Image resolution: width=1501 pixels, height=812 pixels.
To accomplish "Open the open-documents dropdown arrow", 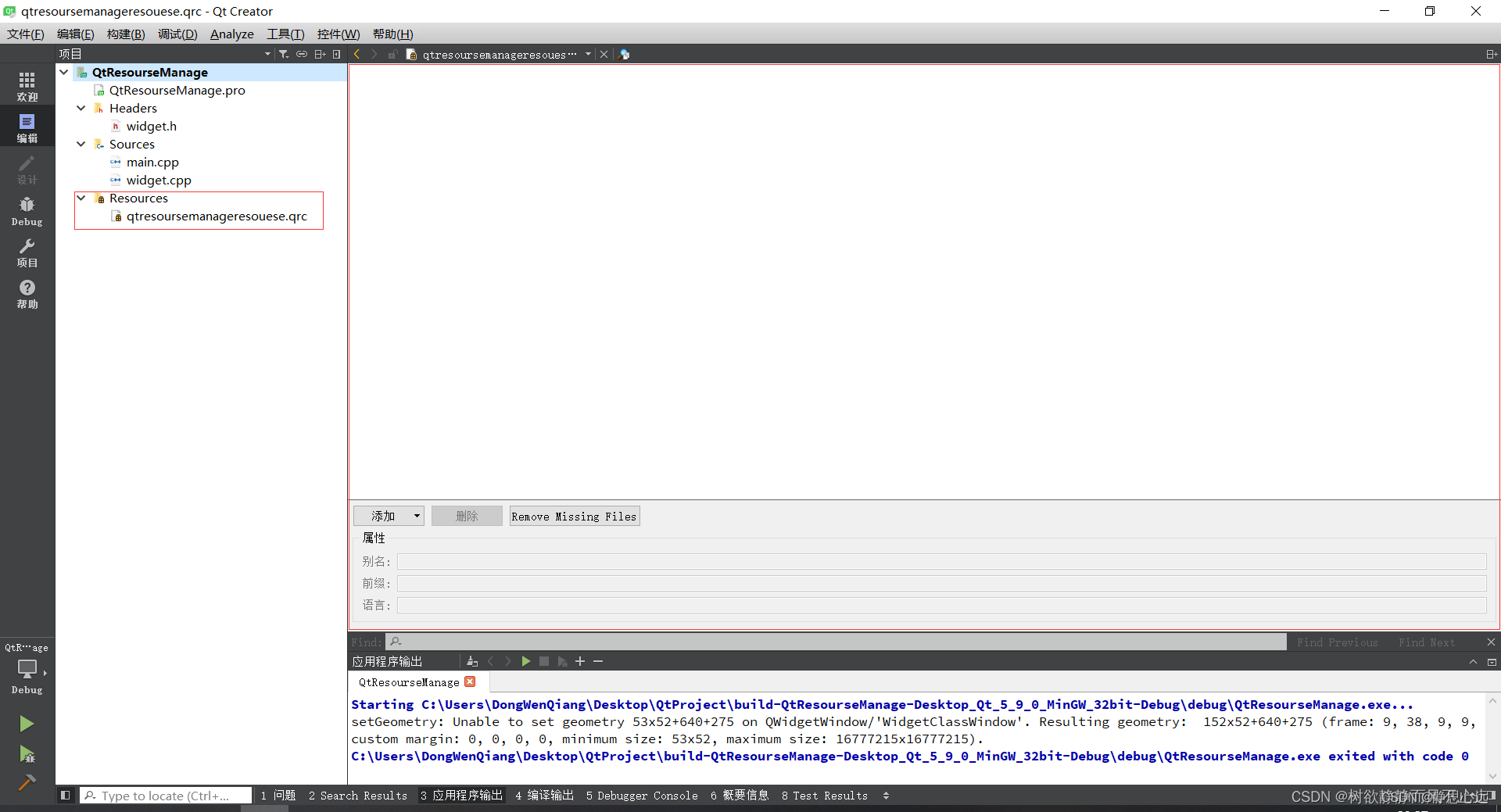I will [x=588, y=54].
